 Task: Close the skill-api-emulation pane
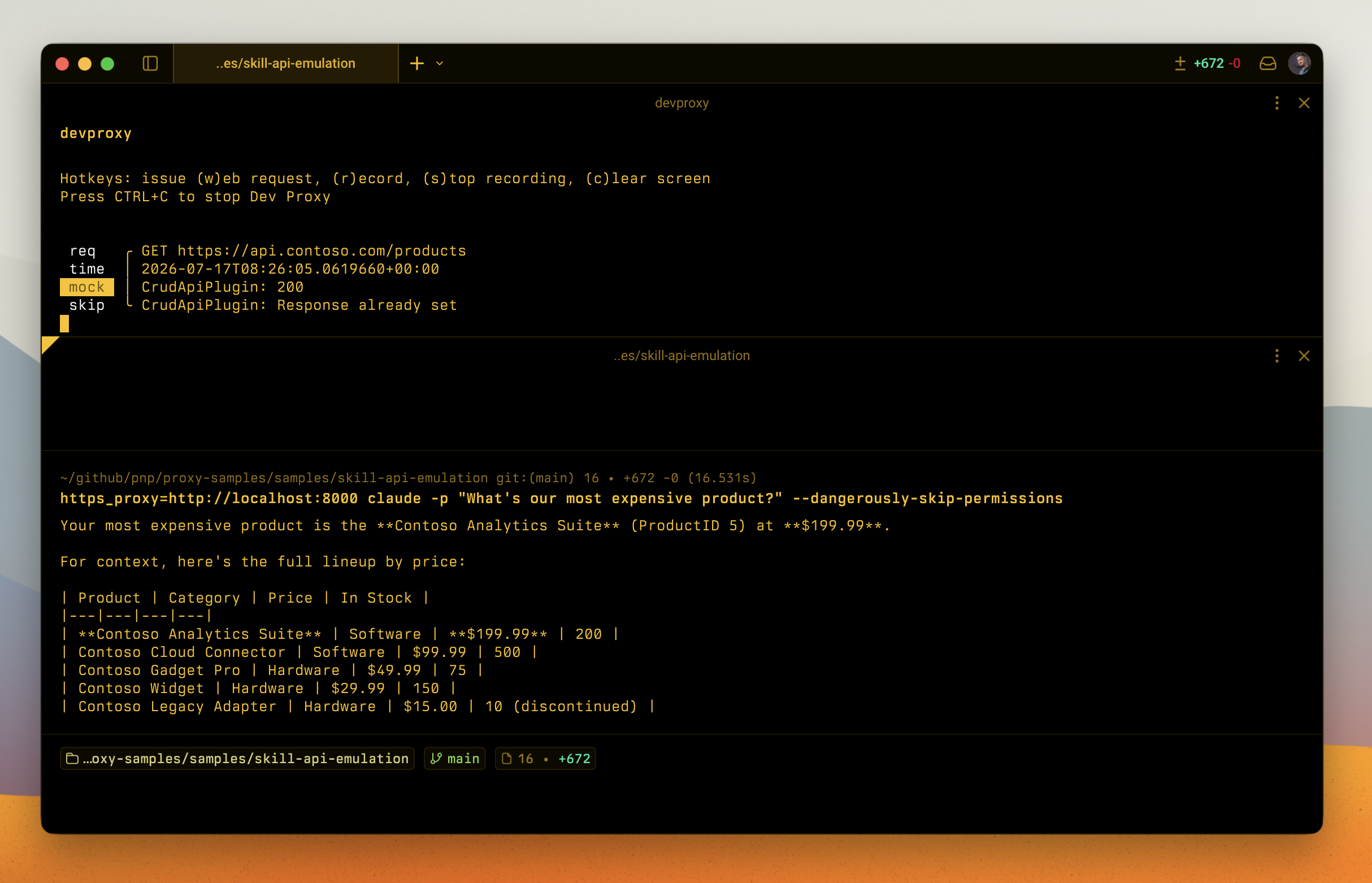coord(1304,356)
